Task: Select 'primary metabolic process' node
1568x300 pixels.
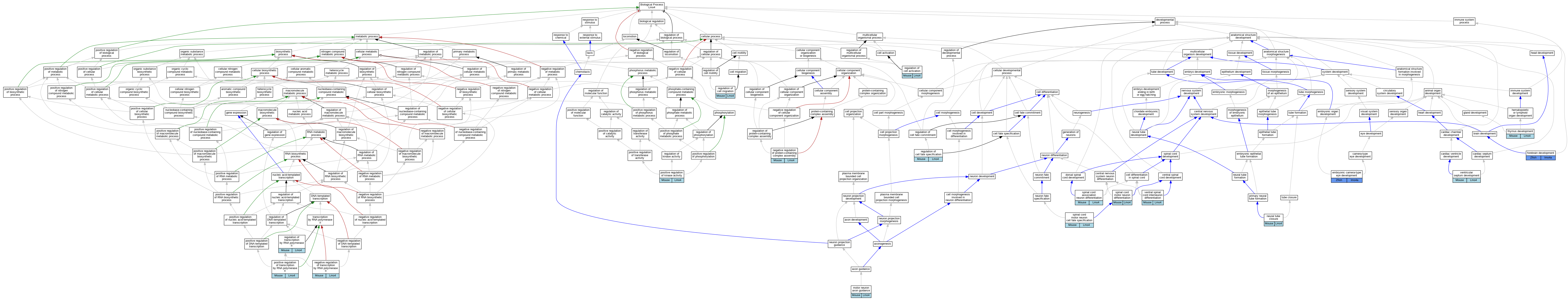Action: (x=464, y=53)
